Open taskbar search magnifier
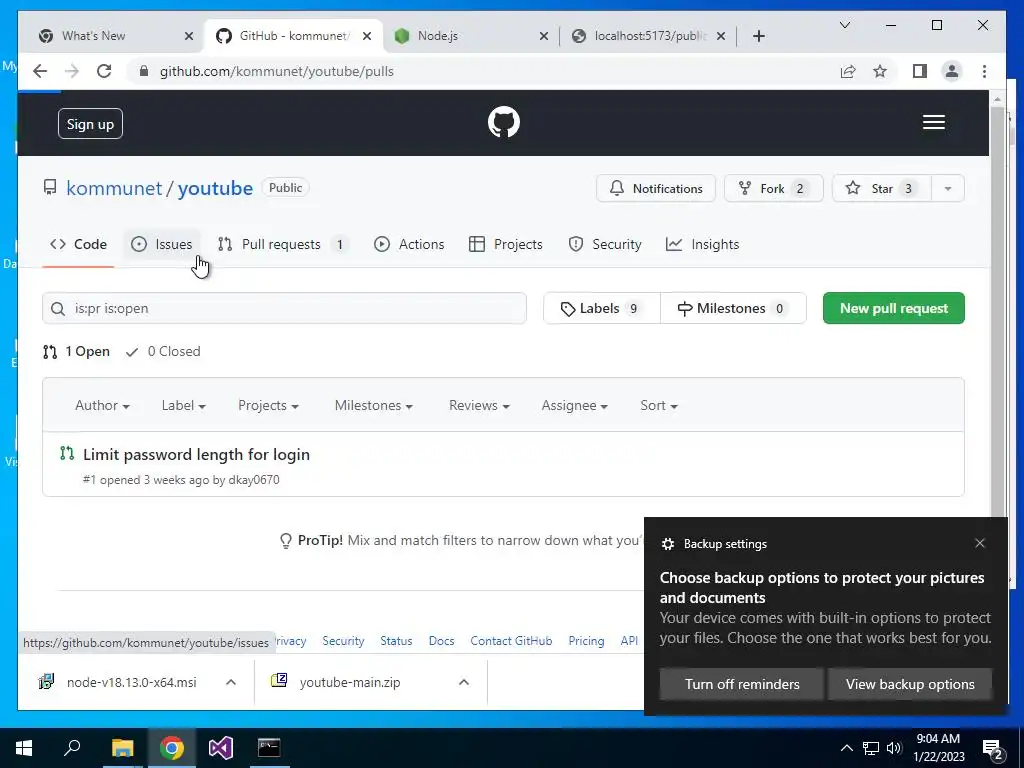This screenshot has width=1024, height=768. (72, 747)
